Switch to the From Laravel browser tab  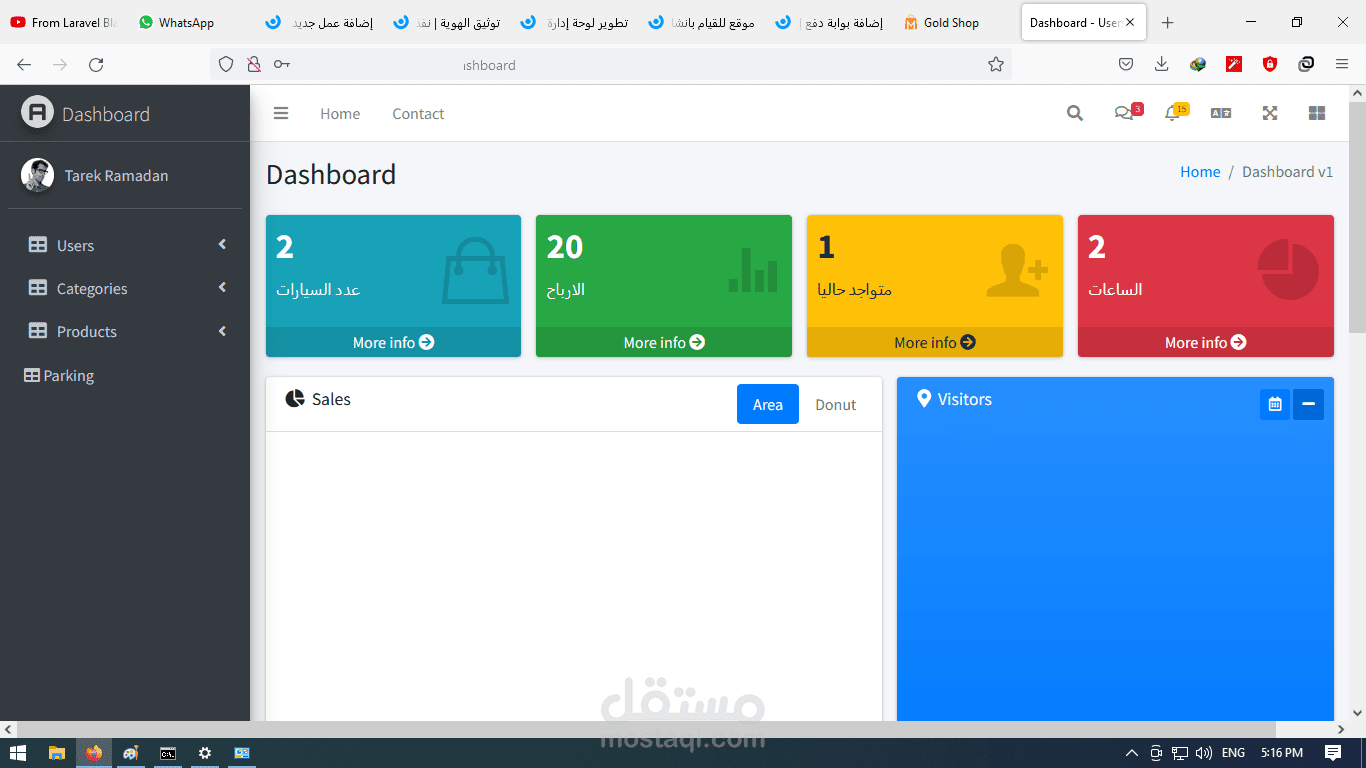[x=64, y=22]
